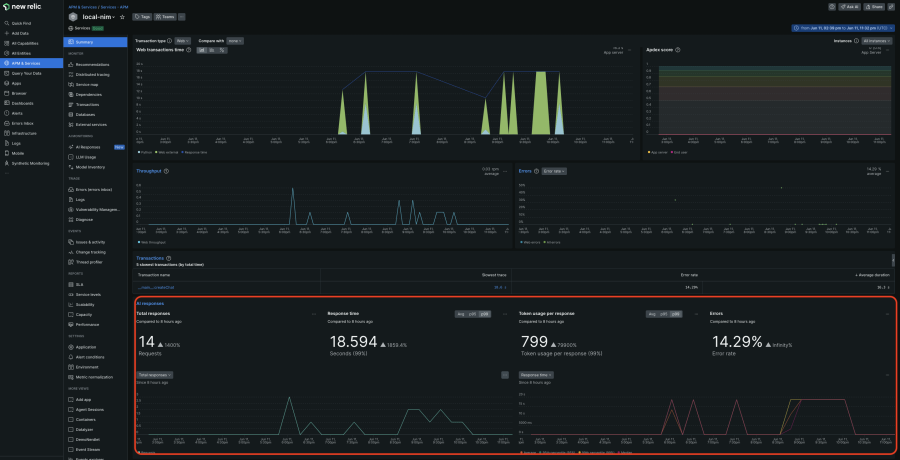900x460 pixels.
Task: Open the Ask AI assistant
Action: coord(850,5)
